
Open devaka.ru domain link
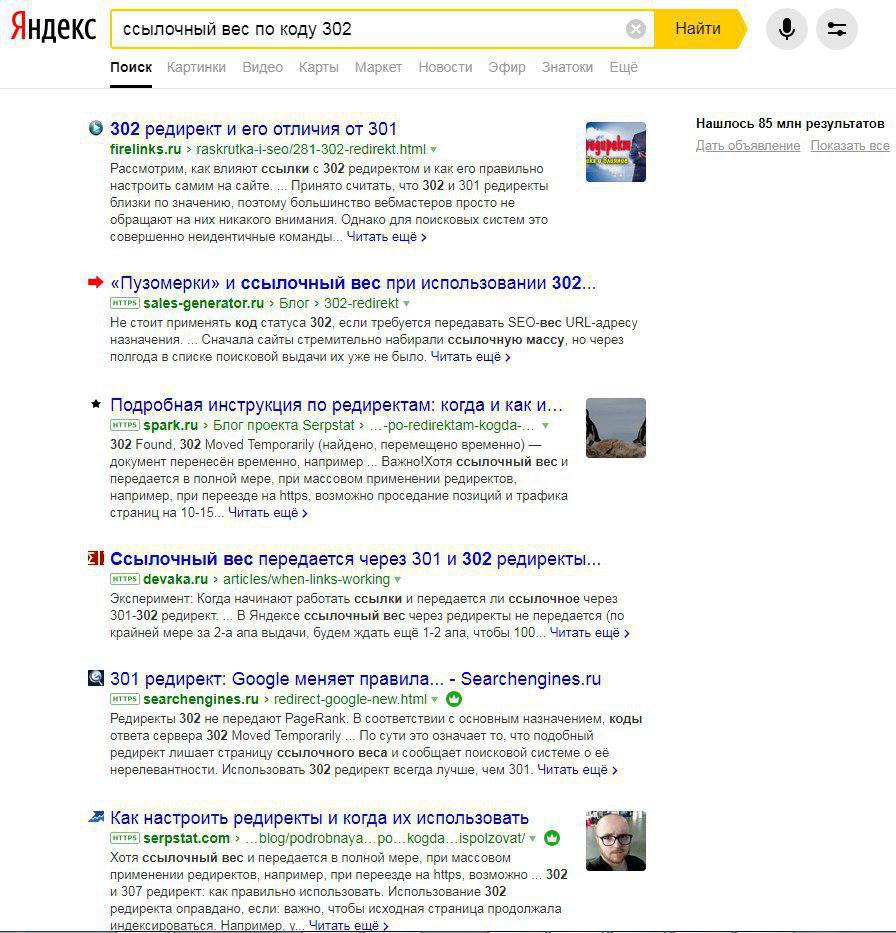[x=176, y=580]
